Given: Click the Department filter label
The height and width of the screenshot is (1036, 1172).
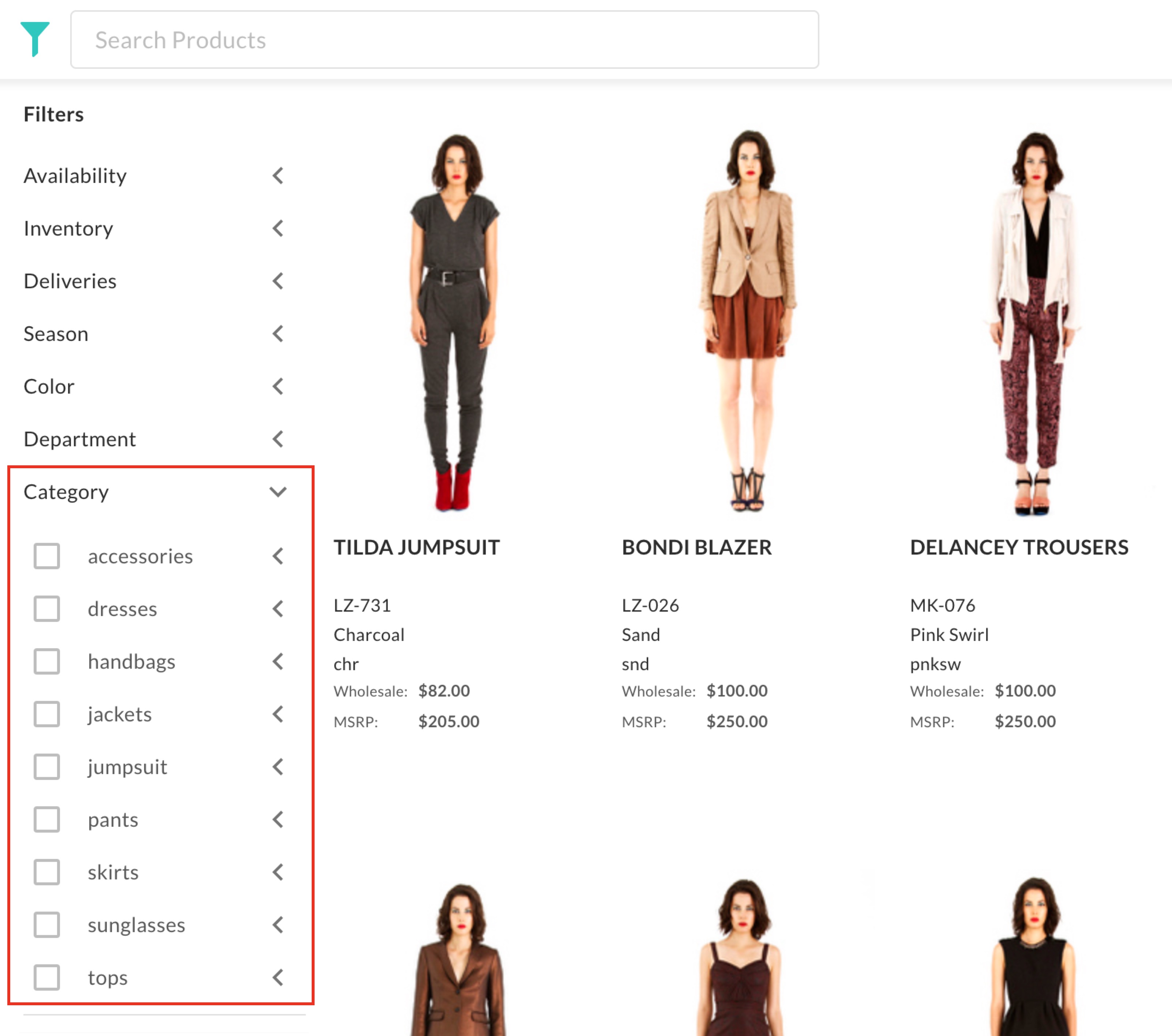Looking at the screenshot, I should pos(80,439).
